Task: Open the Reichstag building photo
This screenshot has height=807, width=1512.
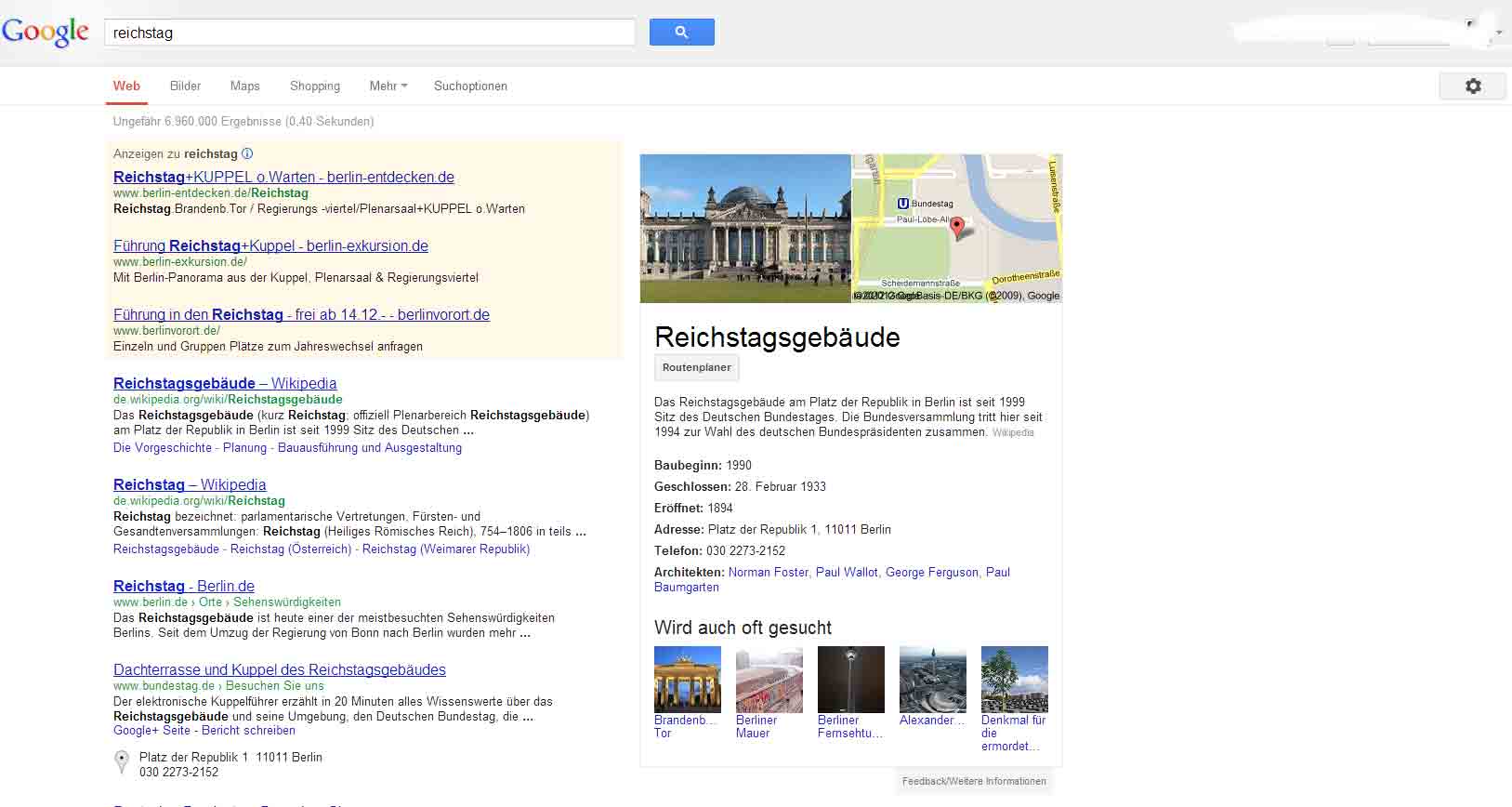Action: click(x=745, y=229)
